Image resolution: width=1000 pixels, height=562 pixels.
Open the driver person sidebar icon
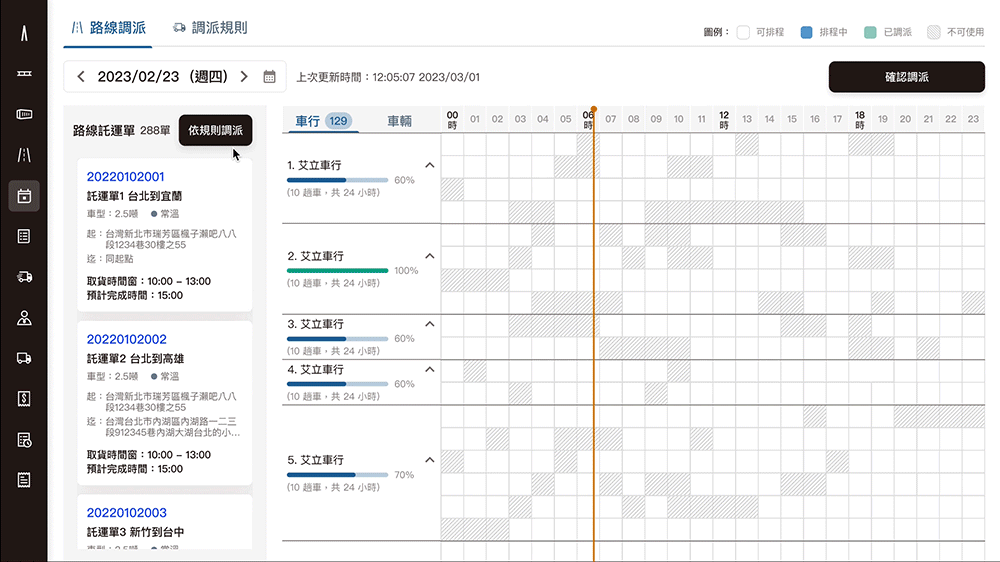(x=24, y=318)
